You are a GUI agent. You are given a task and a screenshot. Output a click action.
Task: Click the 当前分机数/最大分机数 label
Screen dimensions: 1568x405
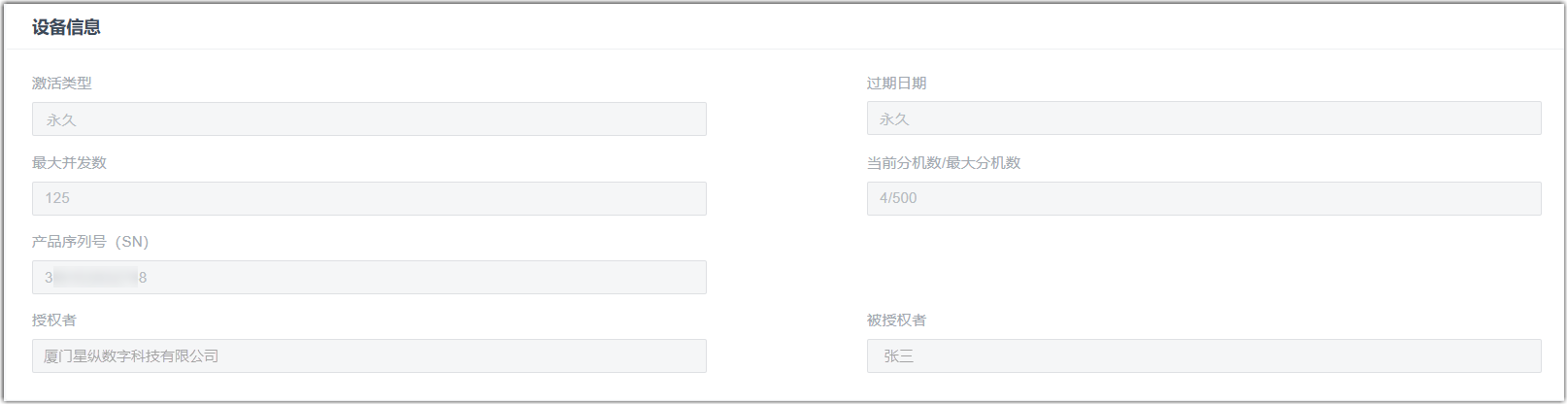pyautogui.click(x=944, y=162)
